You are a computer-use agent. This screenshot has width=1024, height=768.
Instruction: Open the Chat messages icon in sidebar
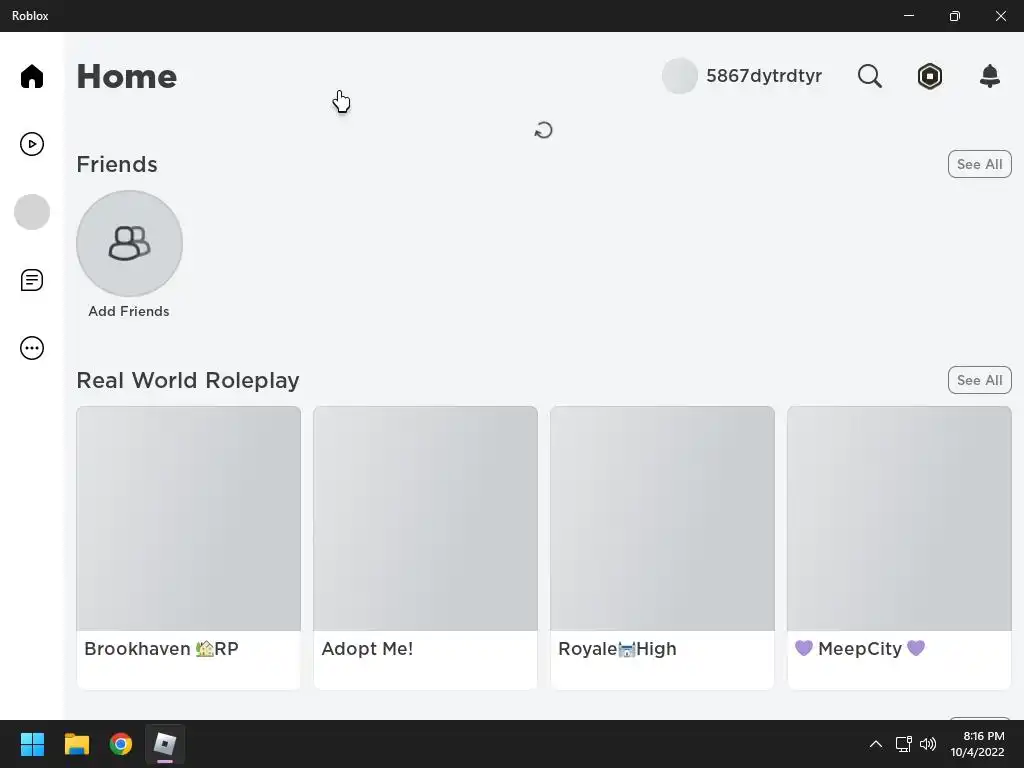pyautogui.click(x=31, y=280)
